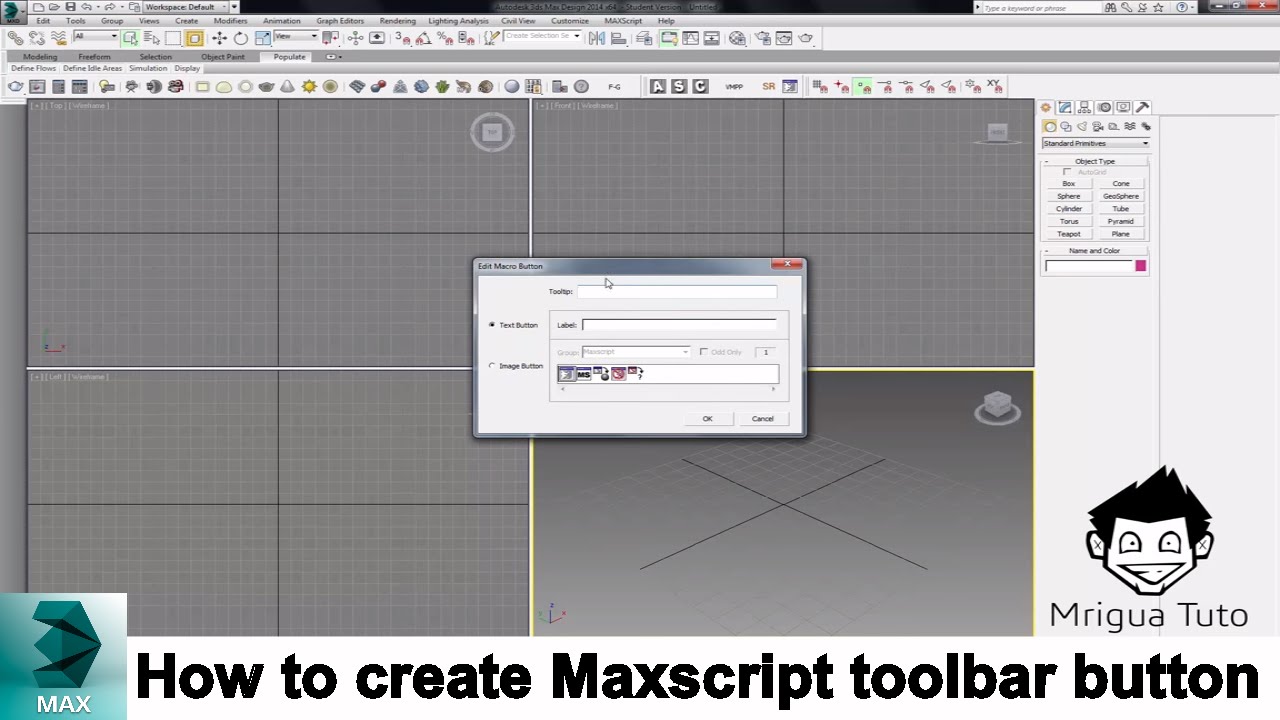The height and width of the screenshot is (720, 1280).
Task: Open the All selection filter dropdown
Action: tap(95, 37)
